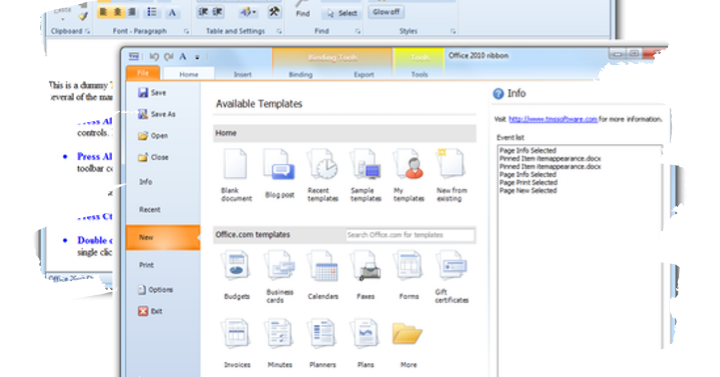The height and width of the screenshot is (377, 720).
Task: Click the bullet list icon in the back window ribbon
Action: point(152,12)
